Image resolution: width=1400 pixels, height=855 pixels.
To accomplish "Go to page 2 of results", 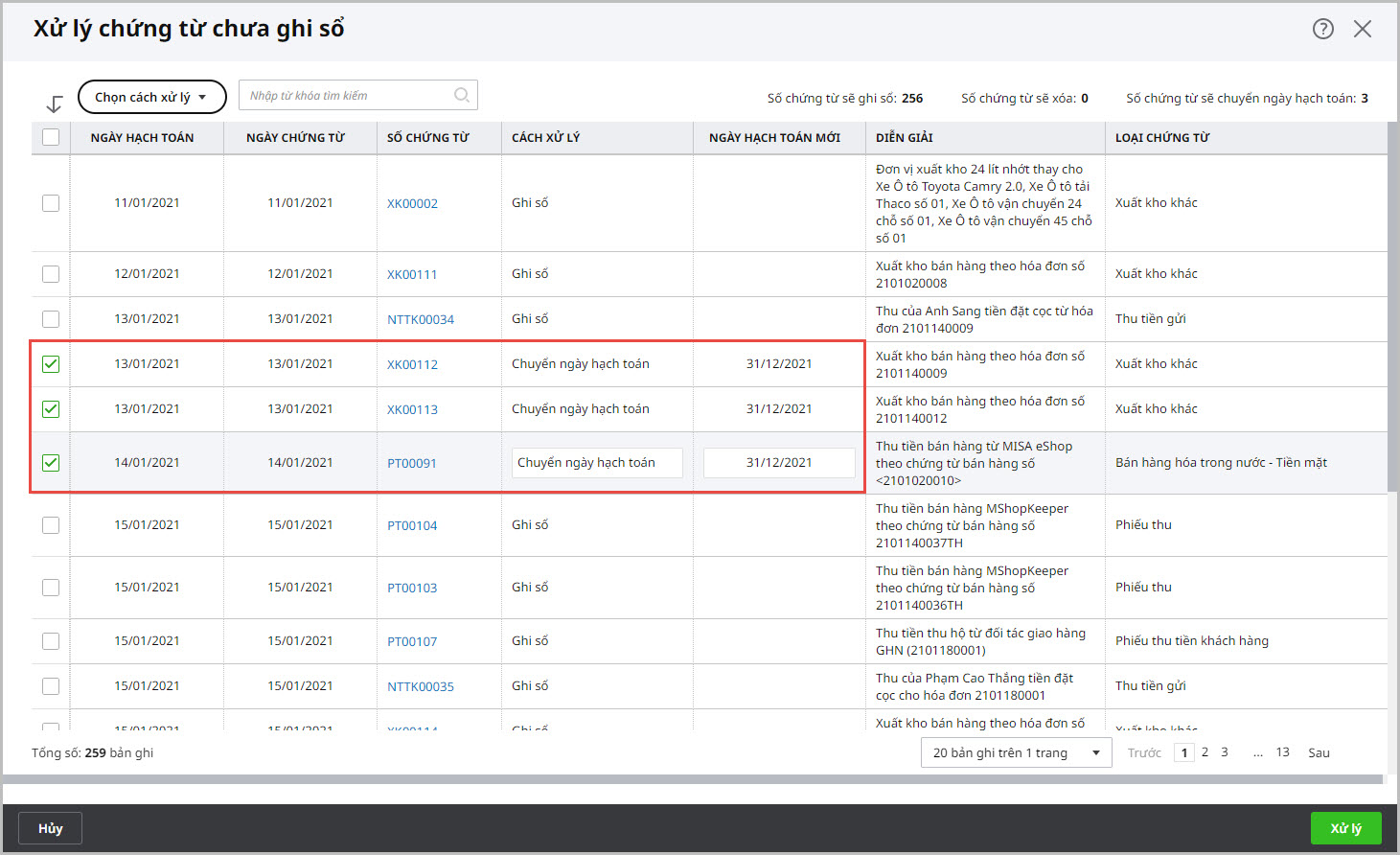I will (x=1205, y=752).
